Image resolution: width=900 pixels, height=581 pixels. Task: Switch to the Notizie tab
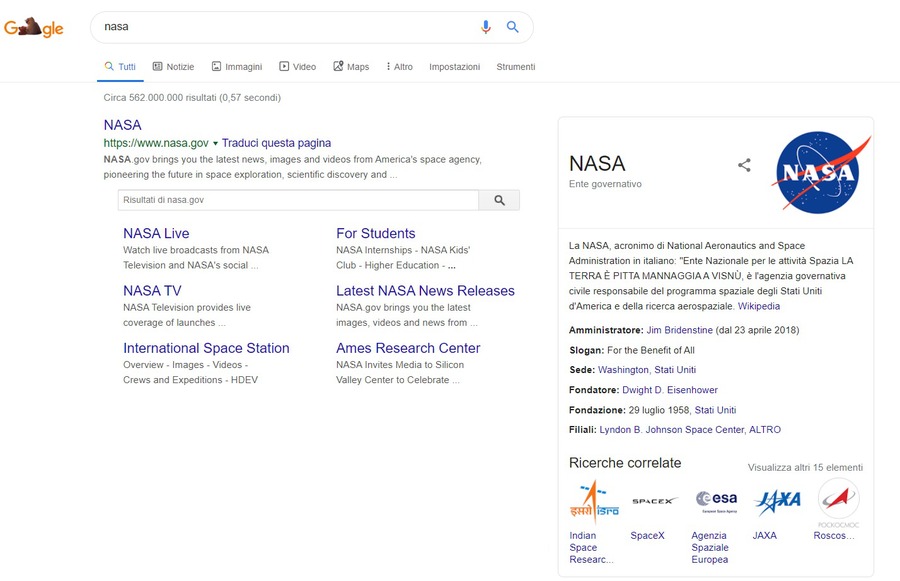[x=173, y=67]
